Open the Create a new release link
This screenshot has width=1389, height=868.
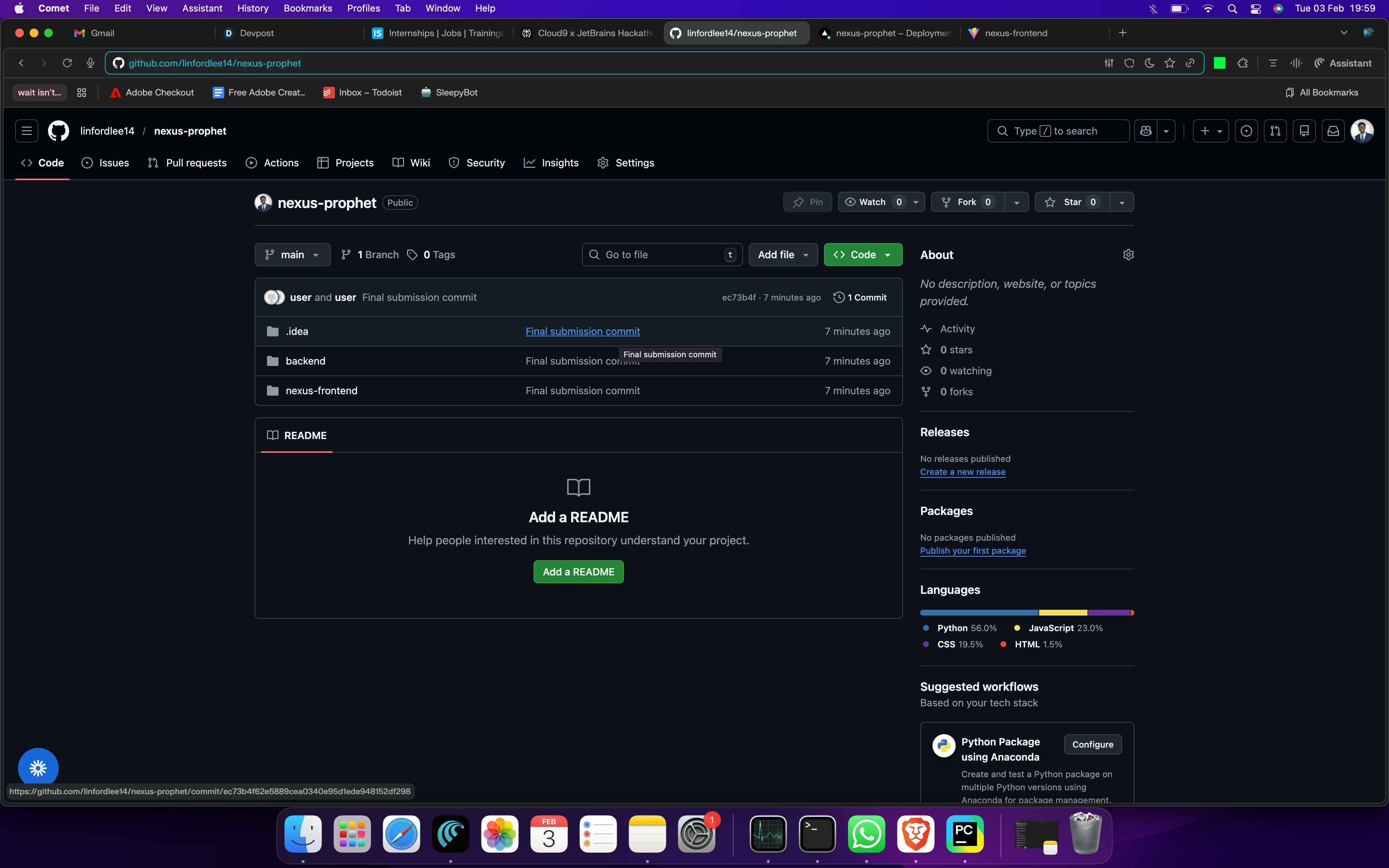pos(963,472)
